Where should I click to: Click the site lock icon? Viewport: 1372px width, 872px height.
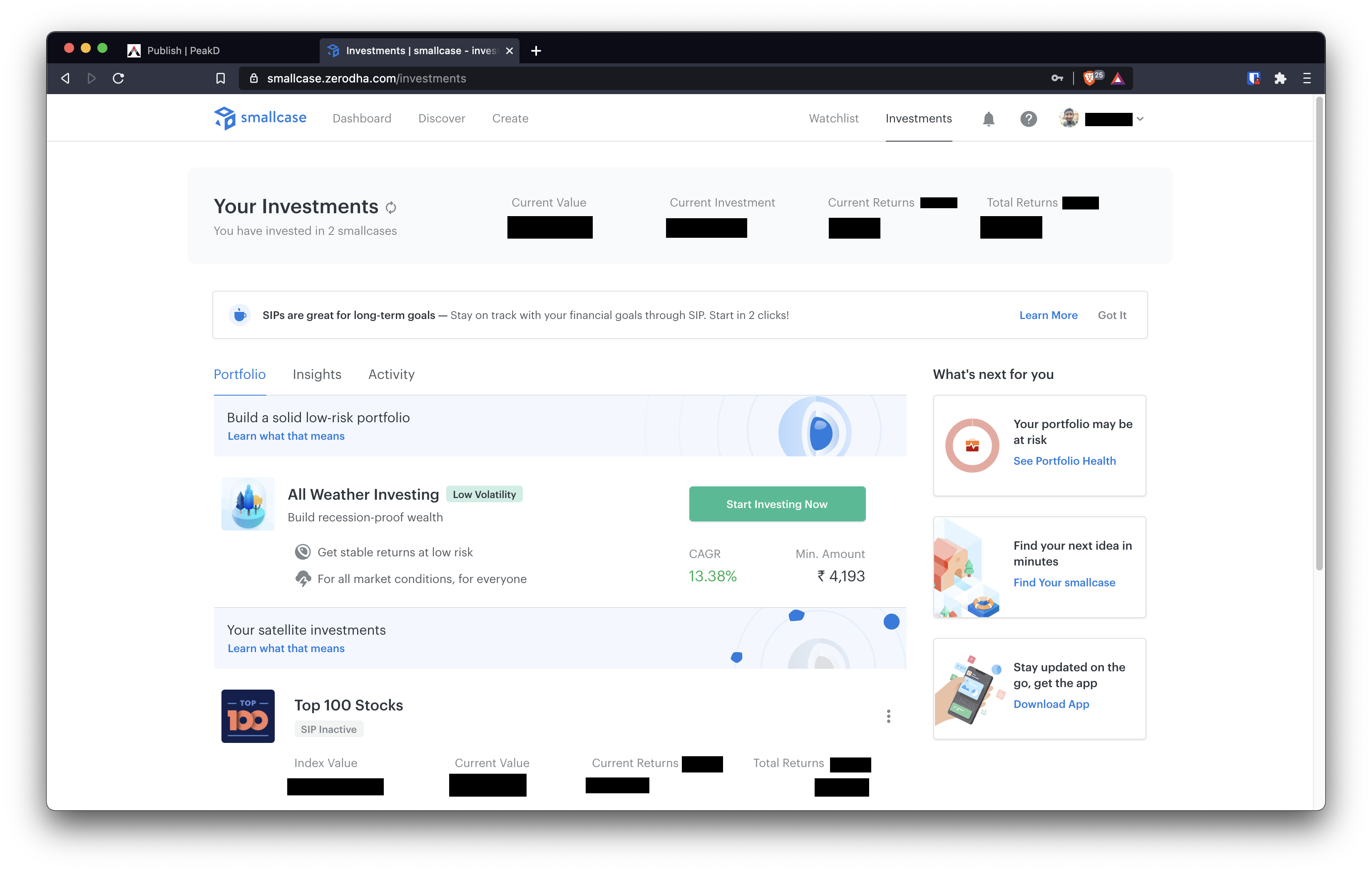254,78
